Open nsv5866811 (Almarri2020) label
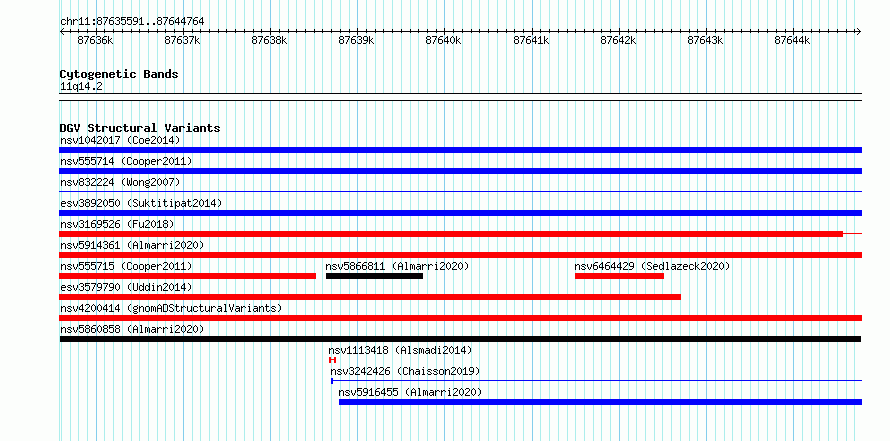Image resolution: width=890 pixels, height=441 pixels. [x=397, y=266]
